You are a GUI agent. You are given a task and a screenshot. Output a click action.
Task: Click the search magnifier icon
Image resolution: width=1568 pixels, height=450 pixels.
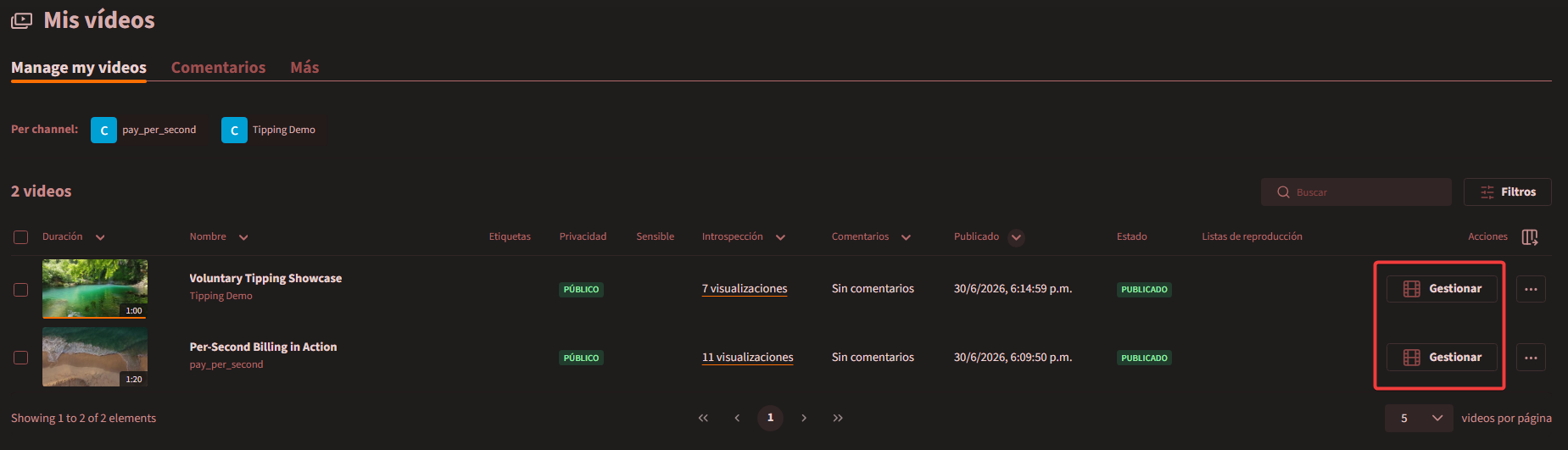[x=1283, y=192]
